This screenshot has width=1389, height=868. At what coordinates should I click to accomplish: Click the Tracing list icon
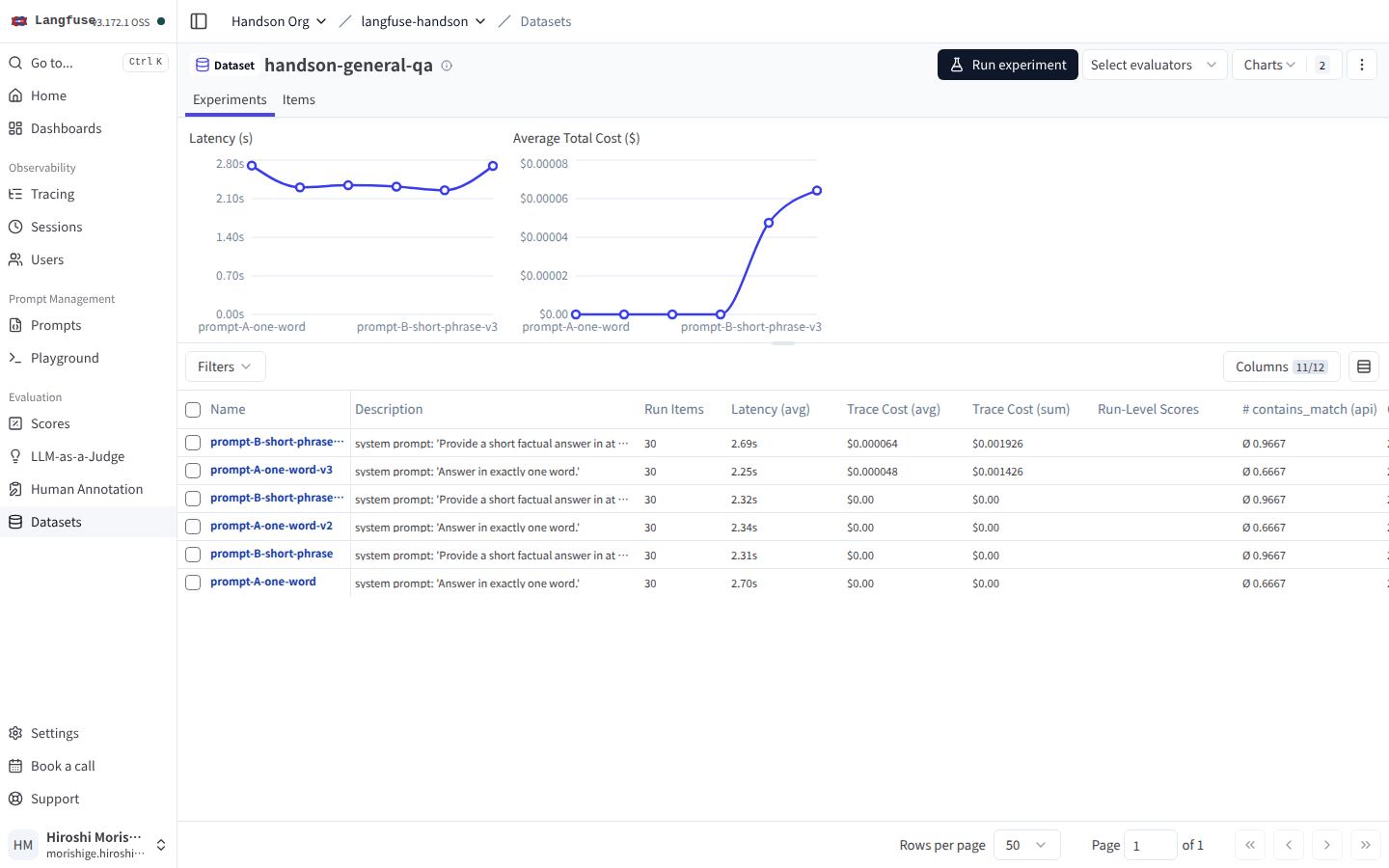[15, 194]
